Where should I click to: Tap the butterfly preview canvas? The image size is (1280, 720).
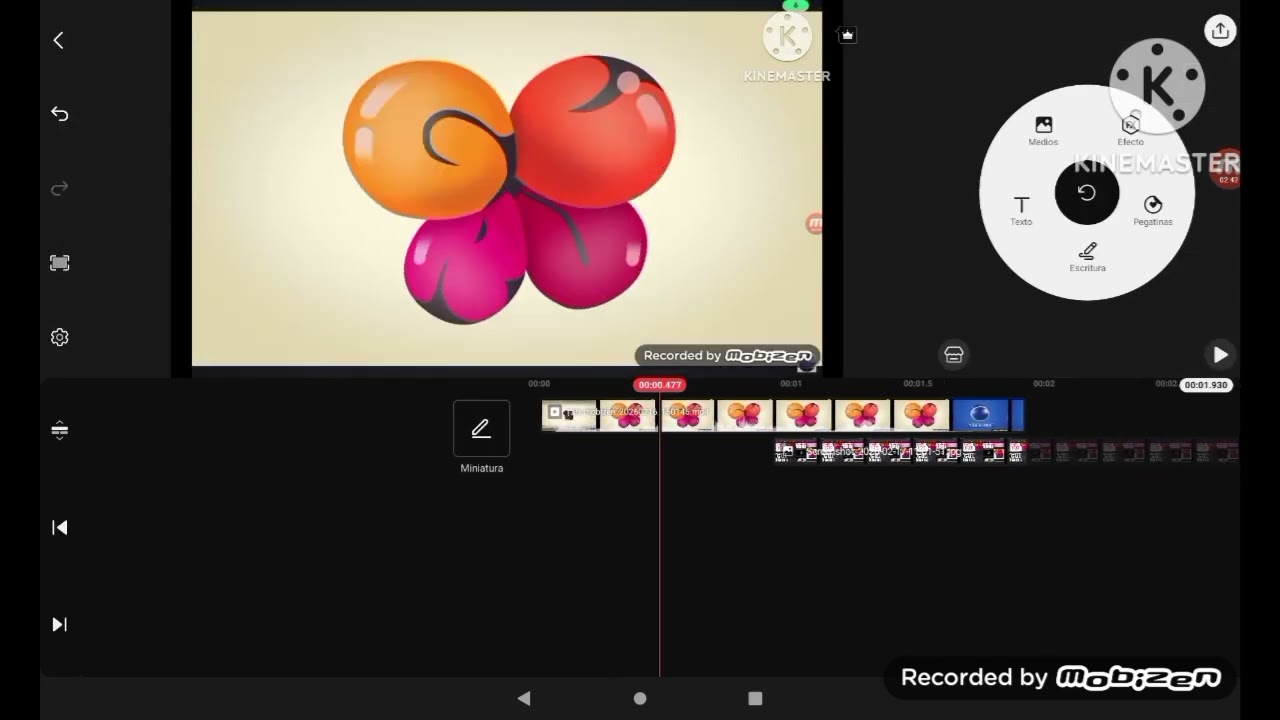[507, 189]
